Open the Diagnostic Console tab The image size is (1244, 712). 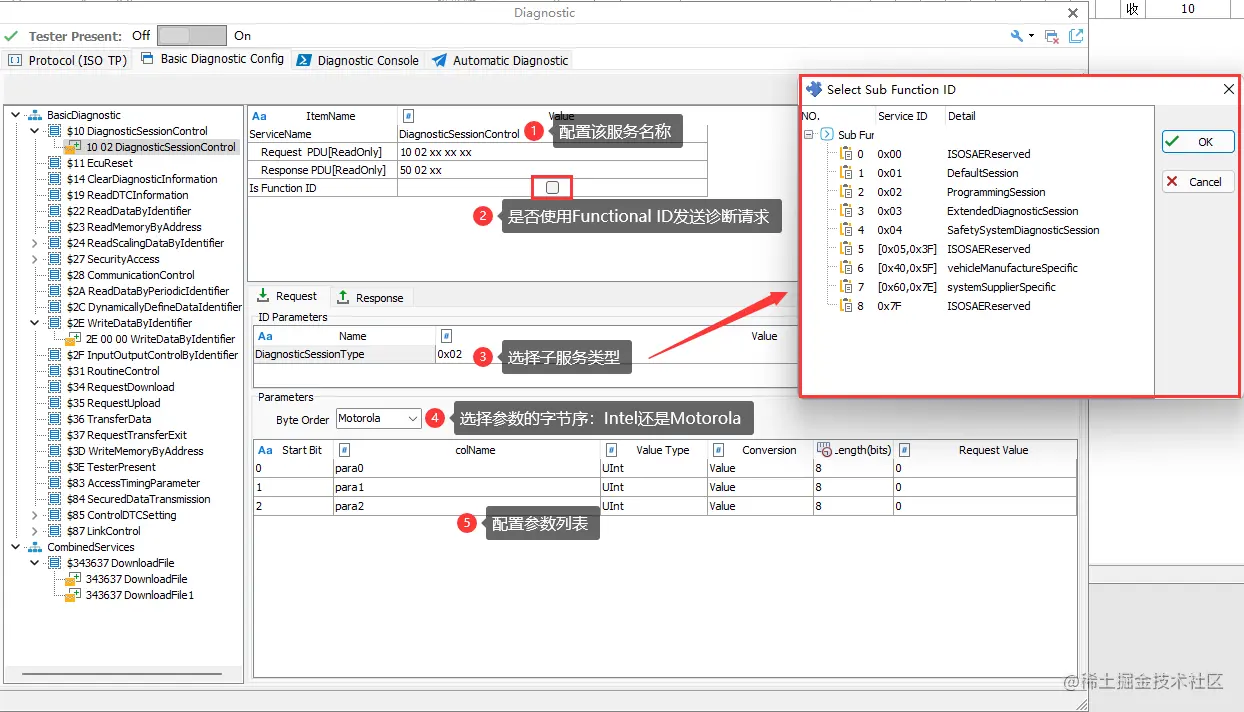tap(358, 60)
